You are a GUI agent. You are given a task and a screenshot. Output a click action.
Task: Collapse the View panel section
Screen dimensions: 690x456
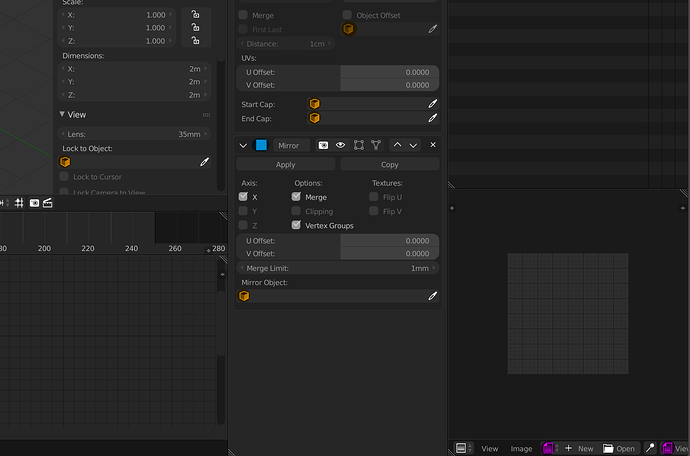(x=62, y=114)
